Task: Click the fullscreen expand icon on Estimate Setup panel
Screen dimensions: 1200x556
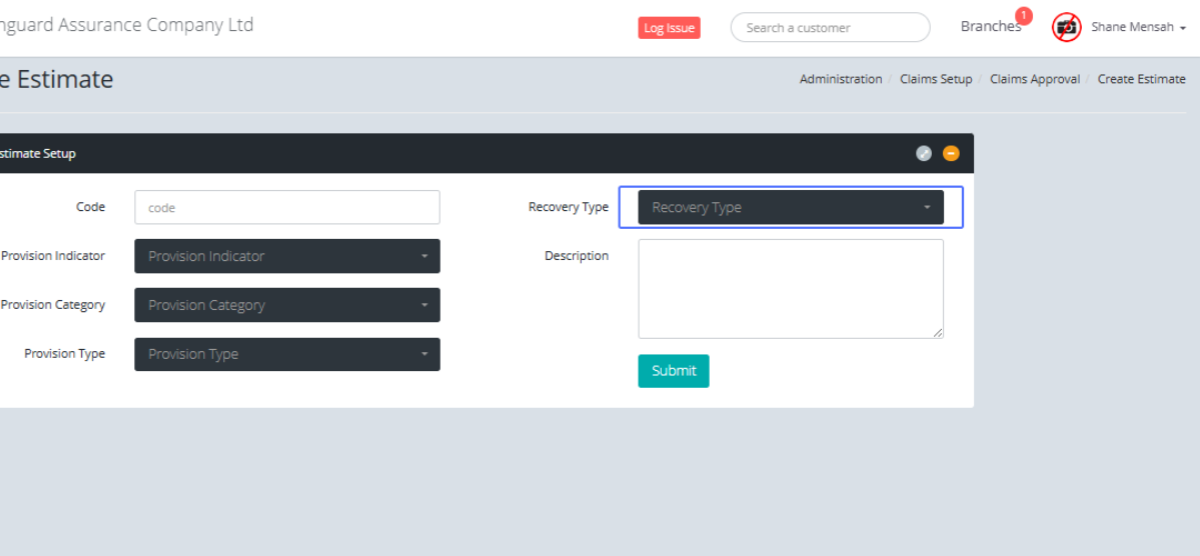Action: pyautogui.click(x=924, y=154)
